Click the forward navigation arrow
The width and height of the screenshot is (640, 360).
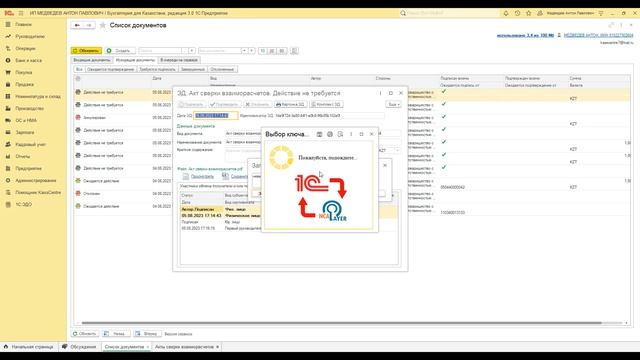point(89,25)
